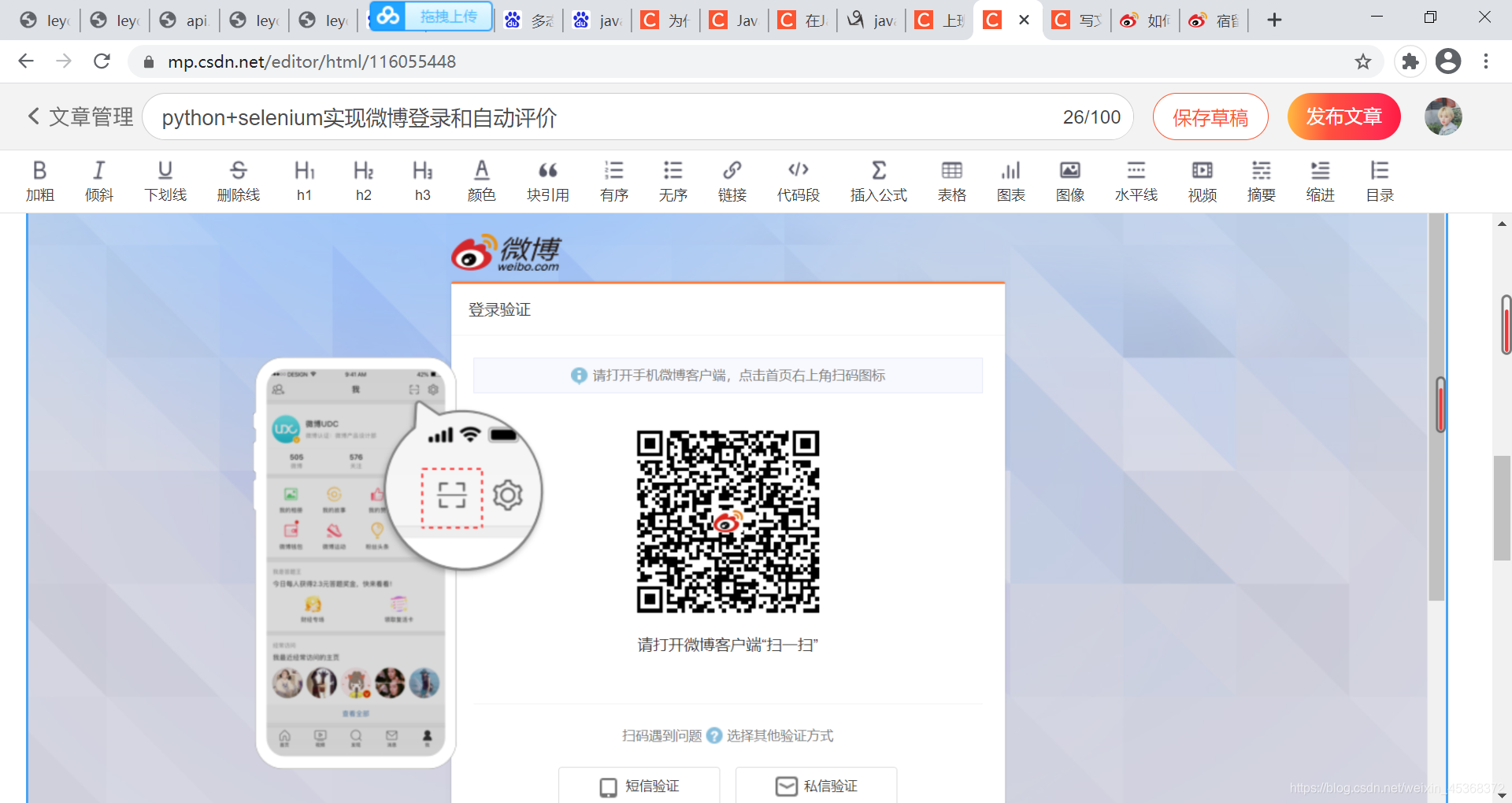Switch to the CSDN 'Jav' tab
Screen dimensions: 1512x803
tap(735, 20)
